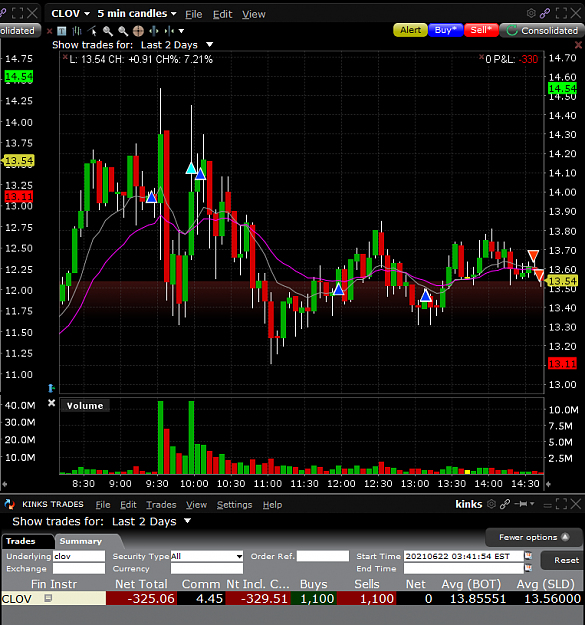This screenshot has width=585, height=625.
Task: Click the Underlying input field
Action: (x=79, y=556)
